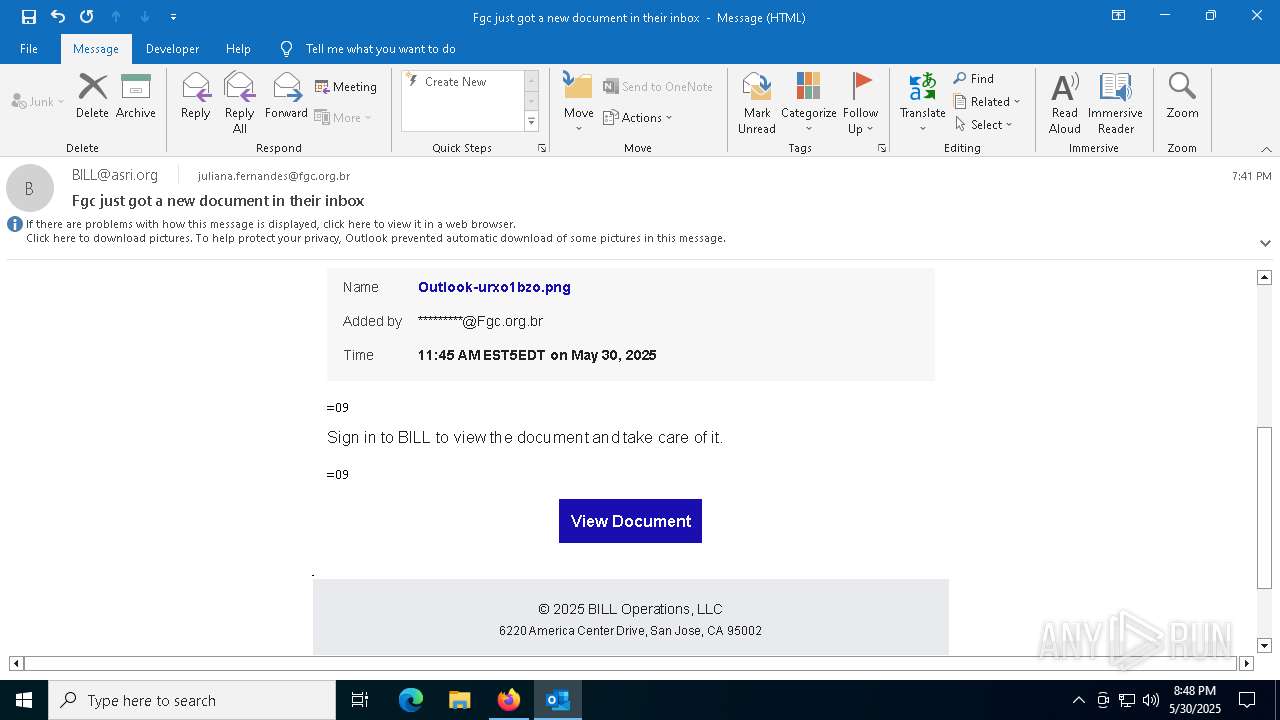
Task: Click Find in the Editing group
Action: (974, 79)
